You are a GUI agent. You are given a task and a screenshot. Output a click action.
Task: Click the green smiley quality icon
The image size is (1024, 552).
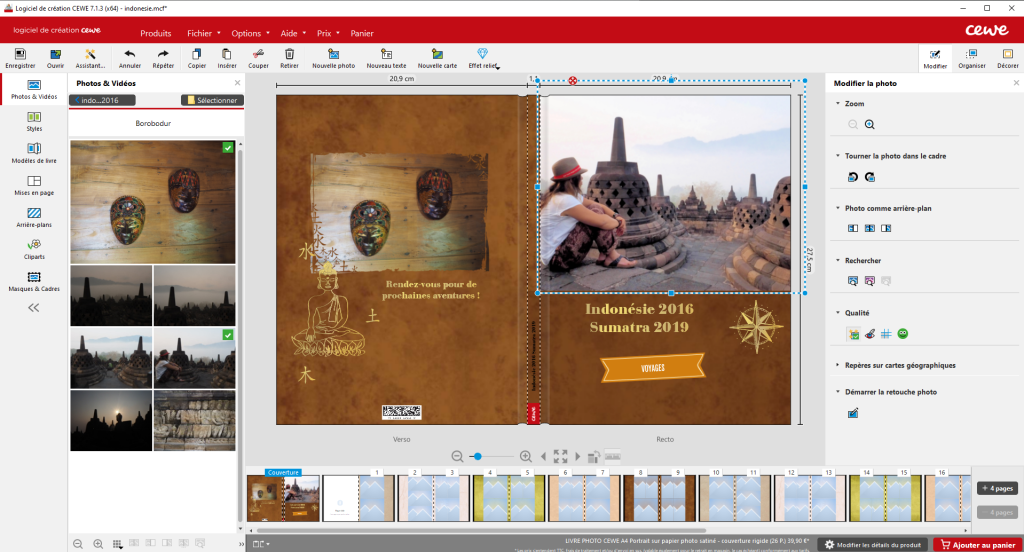click(902, 333)
